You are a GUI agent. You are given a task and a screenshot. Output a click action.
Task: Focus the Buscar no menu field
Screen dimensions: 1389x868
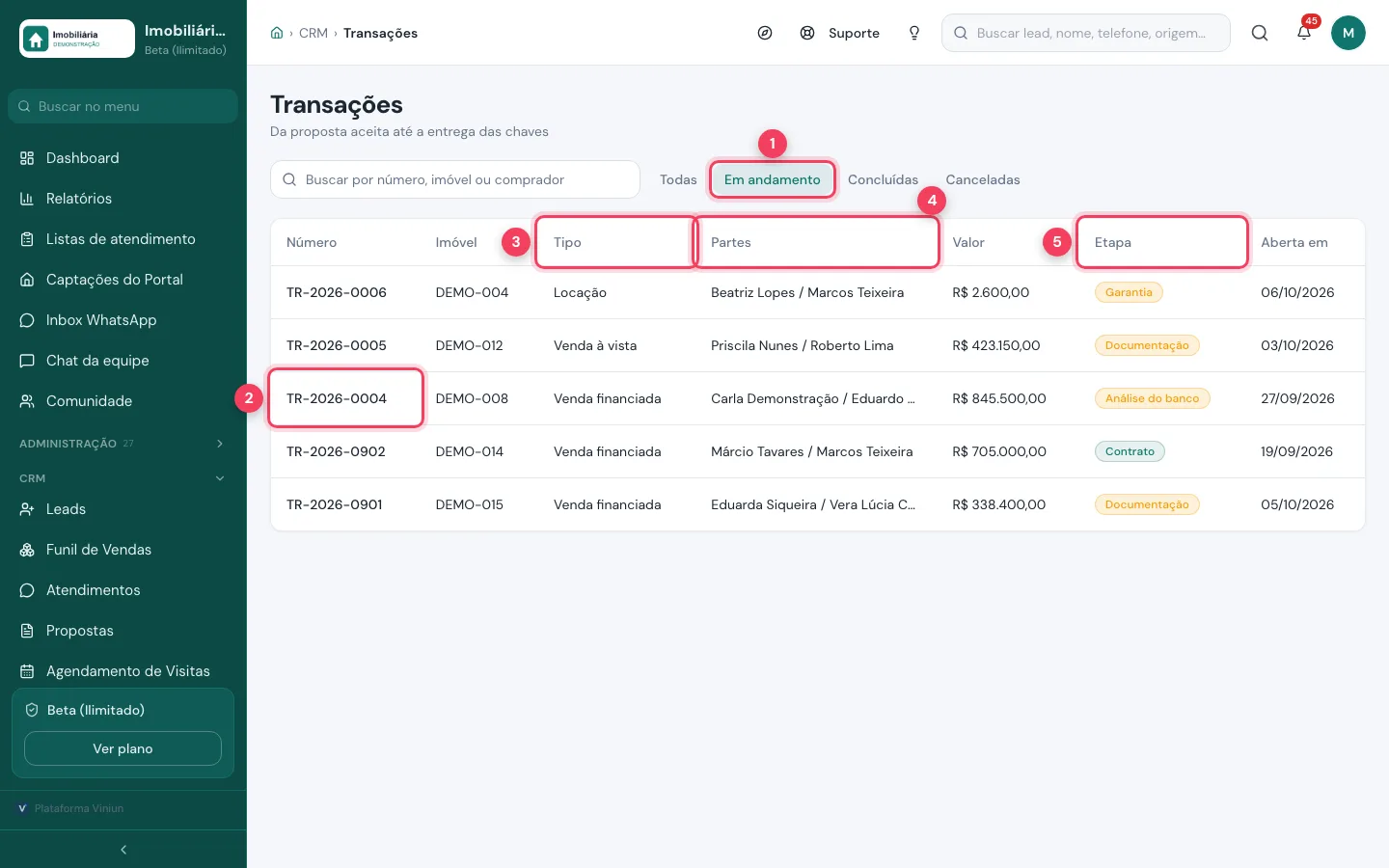tap(123, 106)
